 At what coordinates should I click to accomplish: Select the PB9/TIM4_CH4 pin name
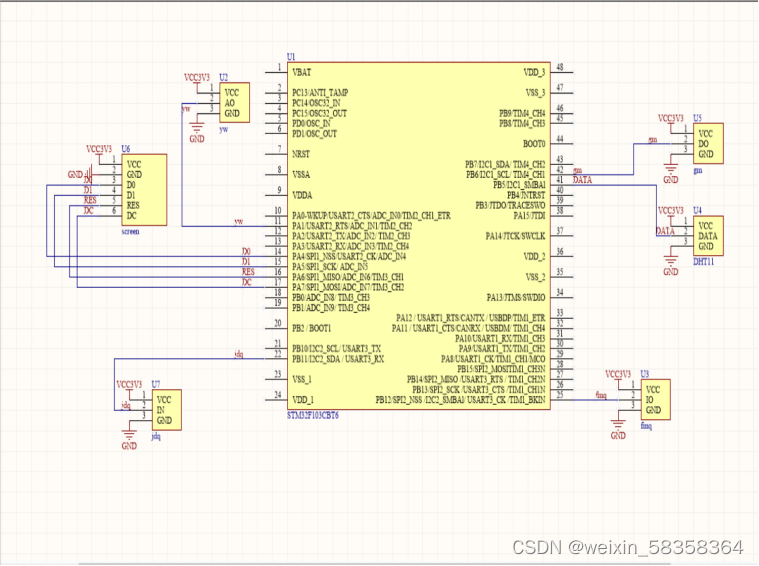pos(522,114)
